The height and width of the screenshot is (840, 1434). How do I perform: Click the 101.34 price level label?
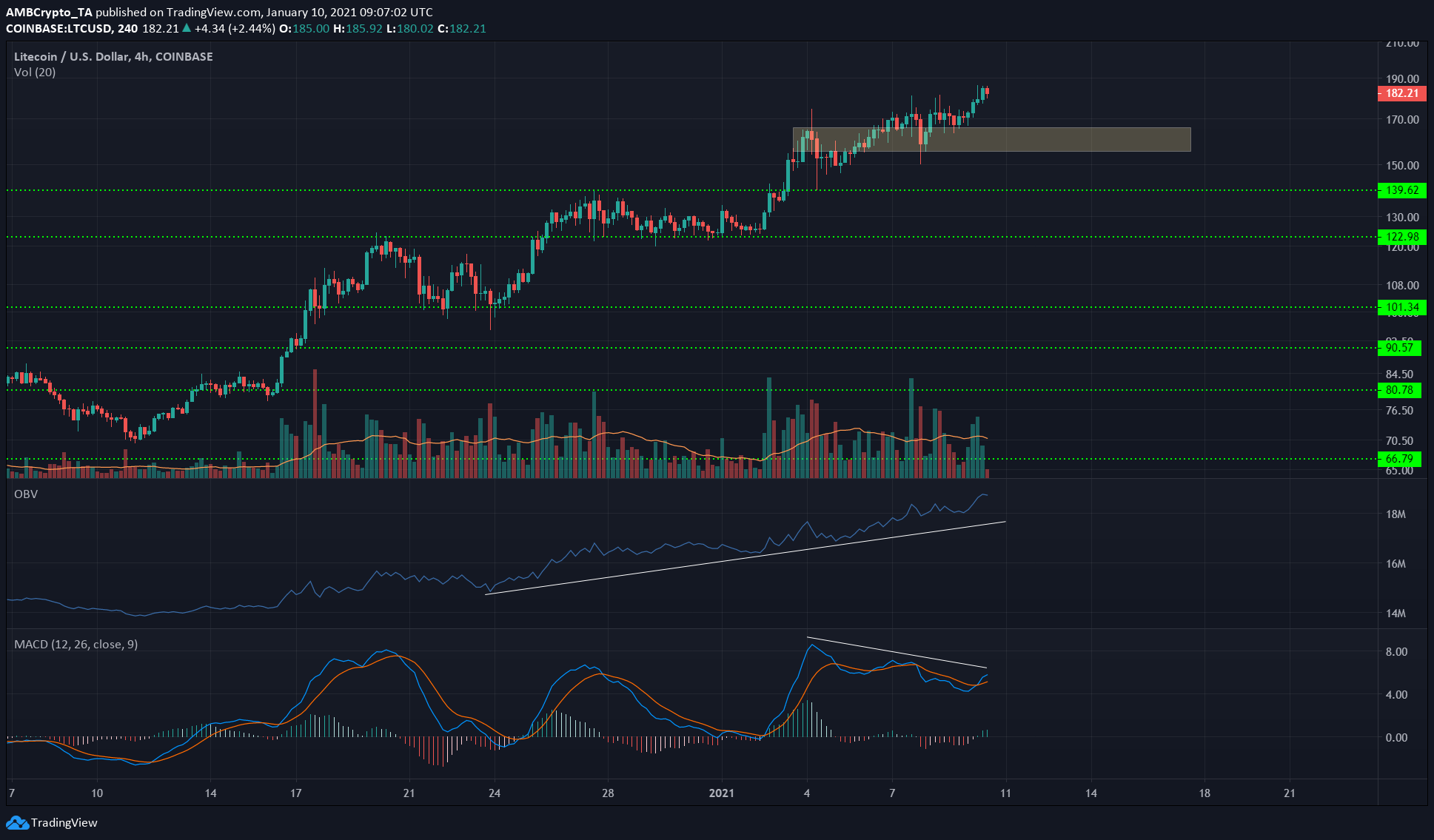tap(1401, 307)
